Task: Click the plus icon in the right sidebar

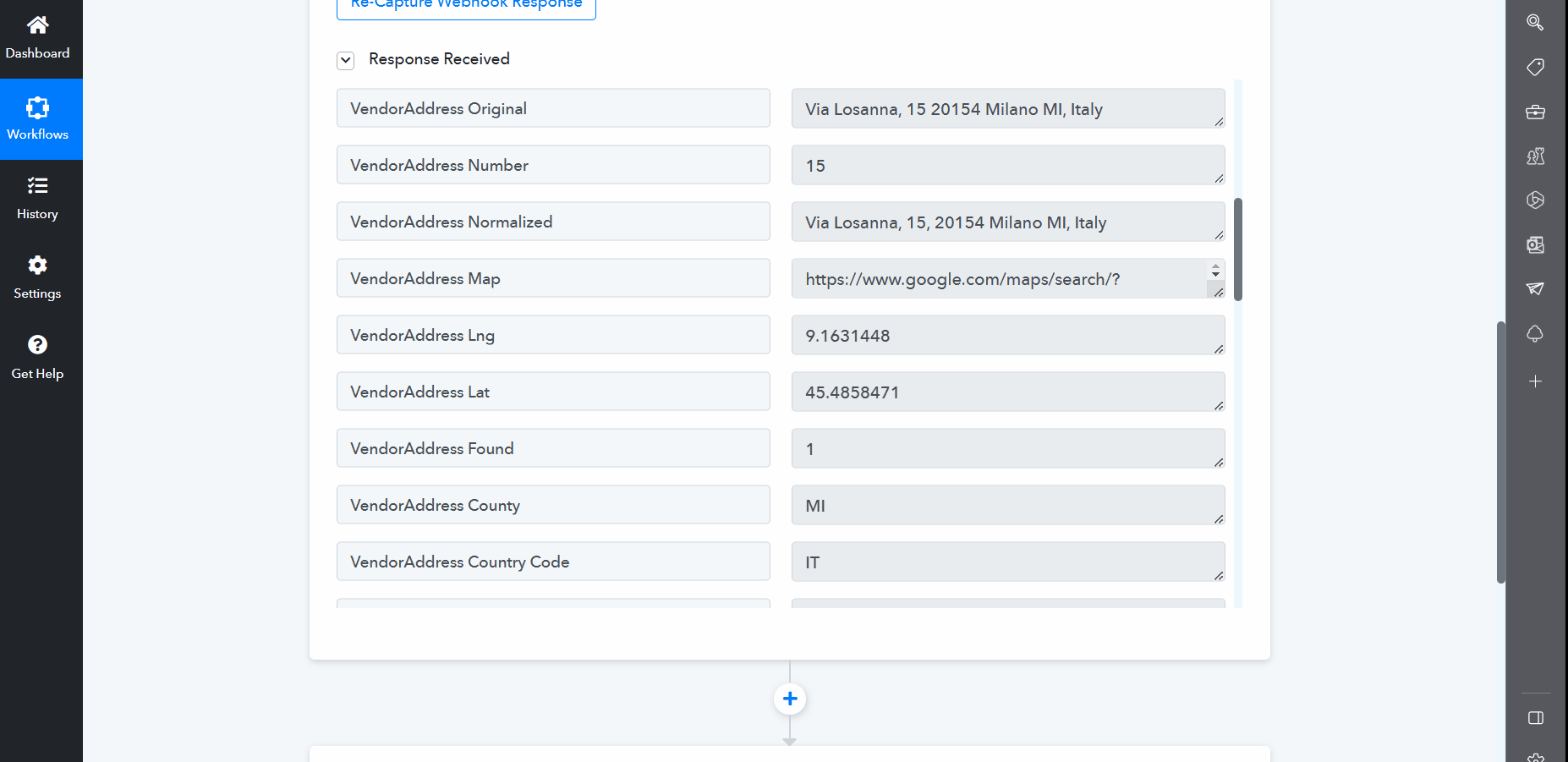Action: click(x=1535, y=381)
